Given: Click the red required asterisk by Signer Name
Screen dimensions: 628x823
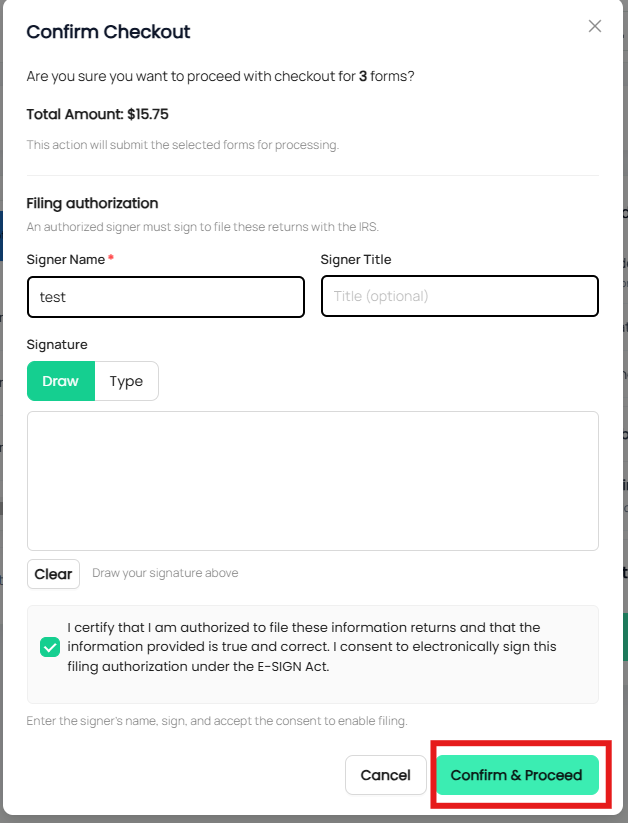Looking at the screenshot, I should (x=111, y=257).
